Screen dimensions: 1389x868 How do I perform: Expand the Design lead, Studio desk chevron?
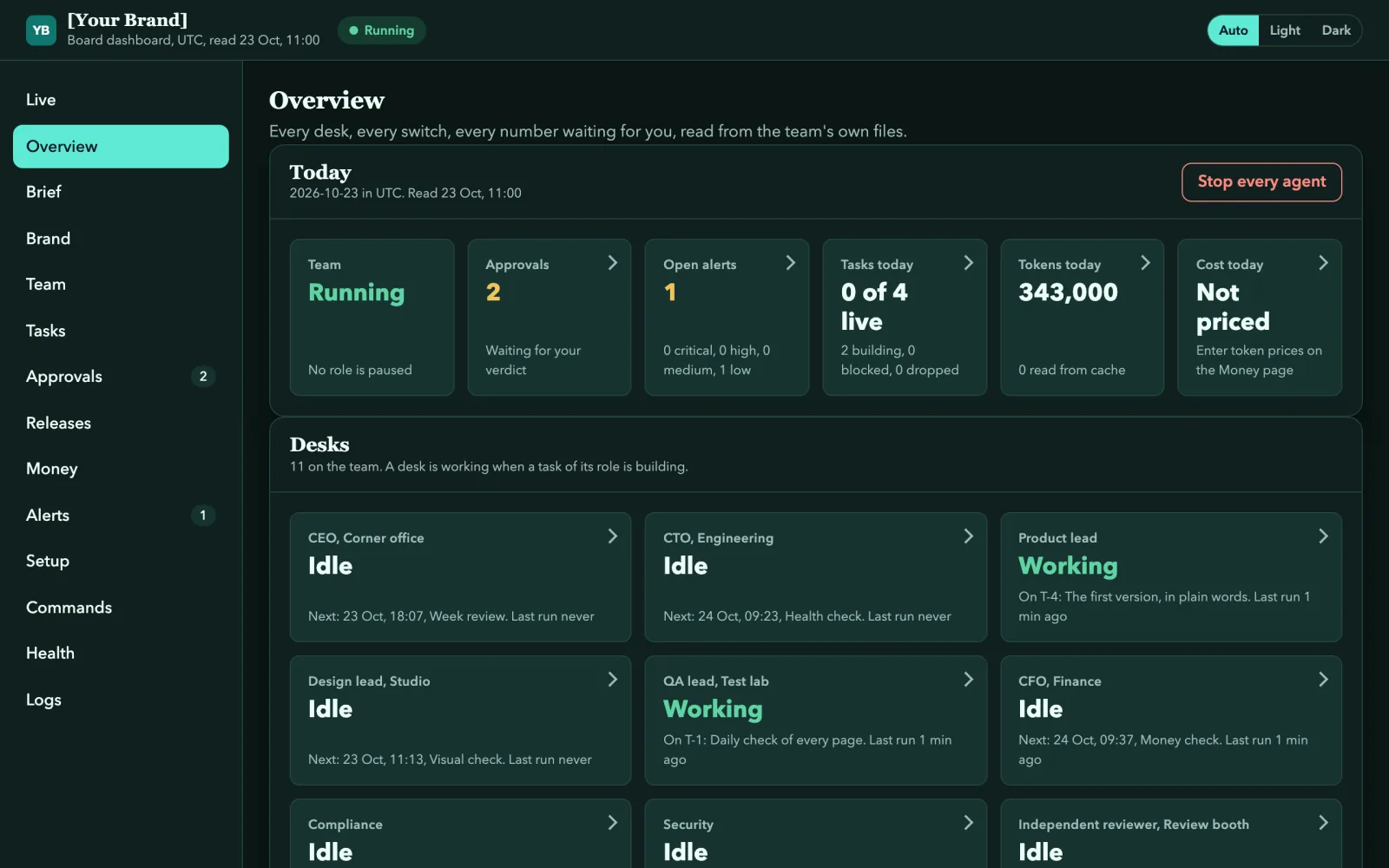pyautogui.click(x=612, y=680)
